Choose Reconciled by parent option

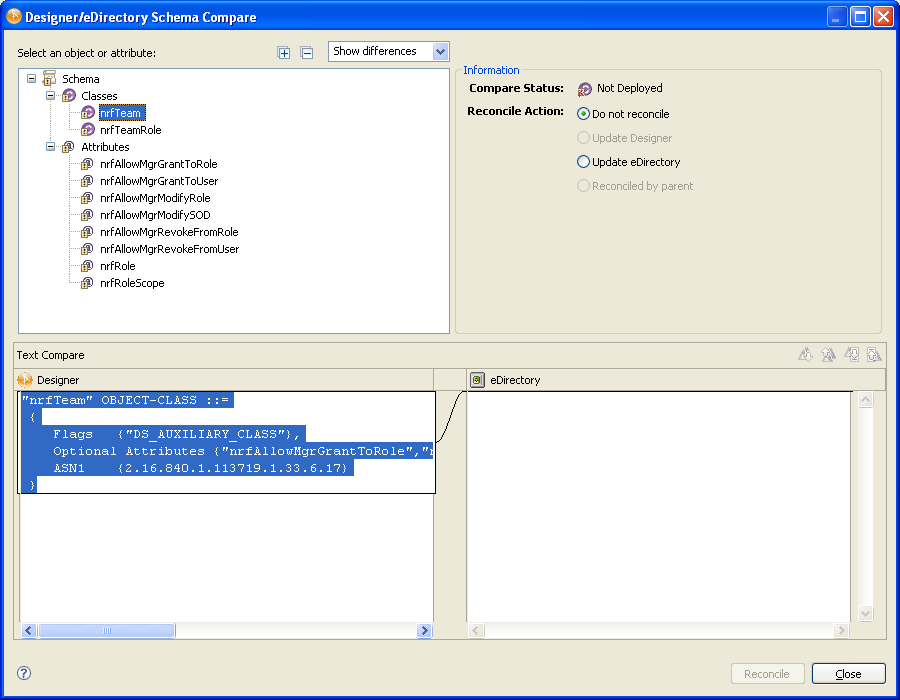(x=635, y=186)
